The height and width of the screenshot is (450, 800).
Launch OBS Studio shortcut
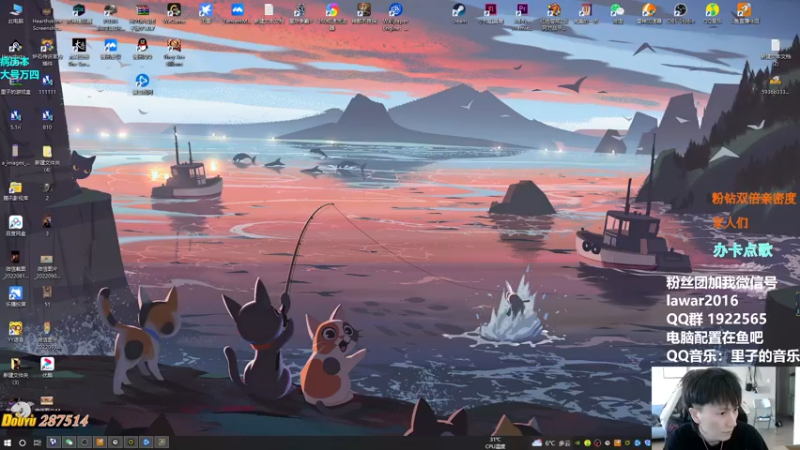coord(680,13)
